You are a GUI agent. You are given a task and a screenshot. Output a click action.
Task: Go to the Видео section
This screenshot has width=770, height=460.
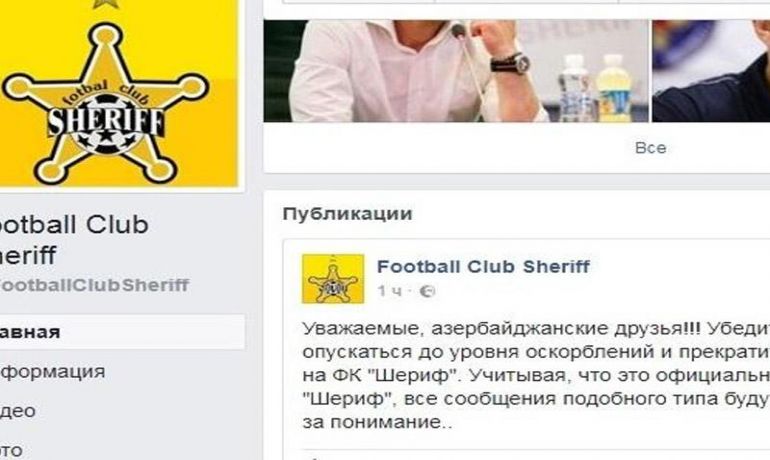pos(18,411)
